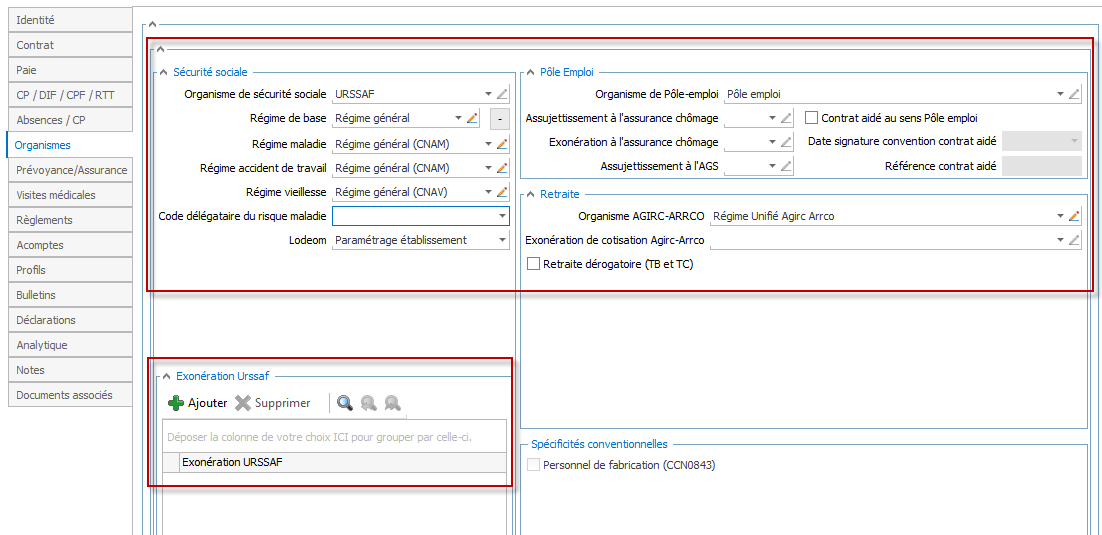The width and height of the screenshot is (1102, 535).
Task: Check Contrat aidé au sens Pôle emploi
Action: coord(811,117)
